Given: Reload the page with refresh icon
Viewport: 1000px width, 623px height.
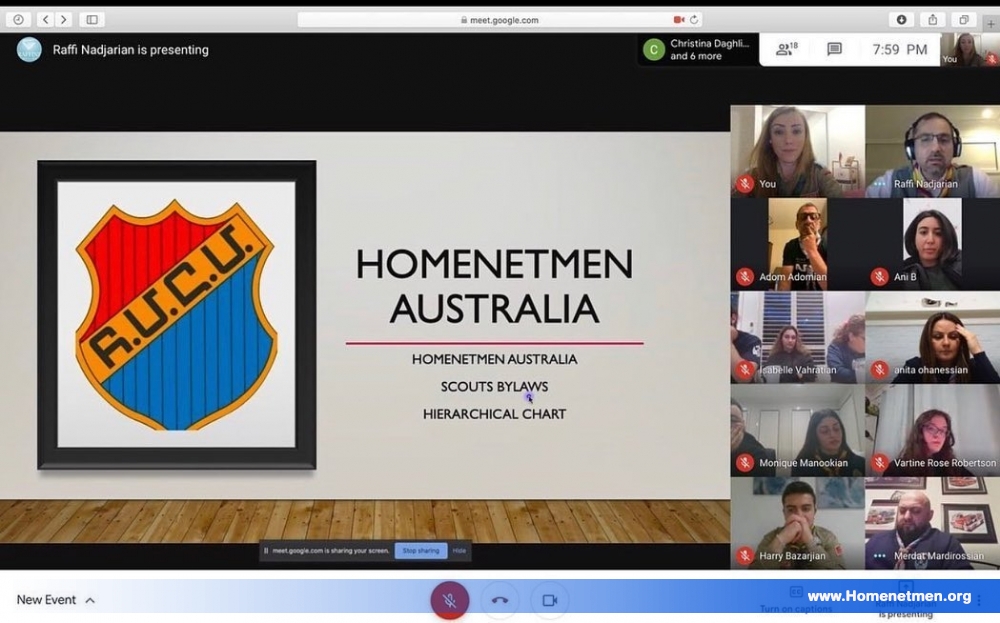Looking at the screenshot, I should pos(694,20).
